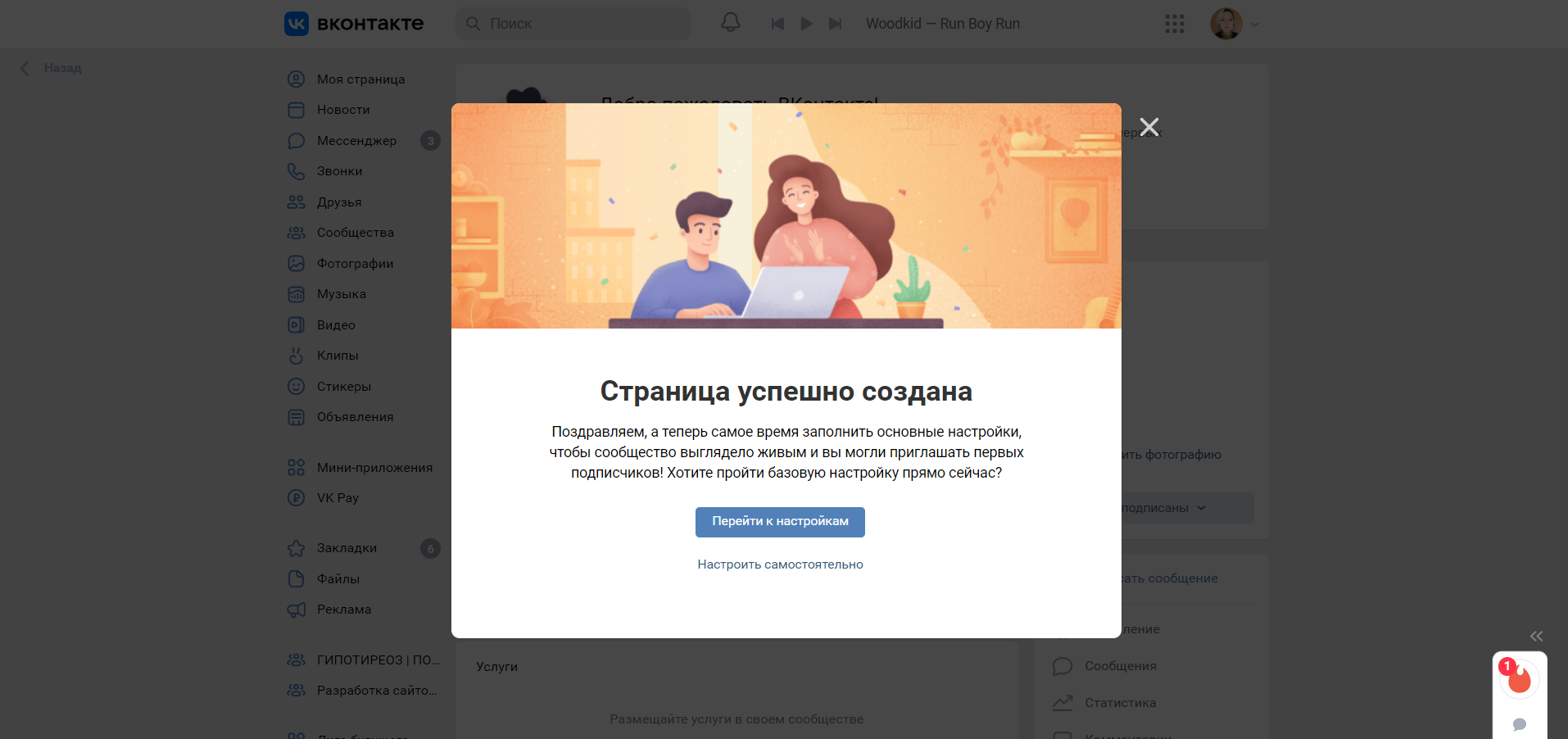
Task: Click the Фотографии picture icon
Action: (296, 264)
